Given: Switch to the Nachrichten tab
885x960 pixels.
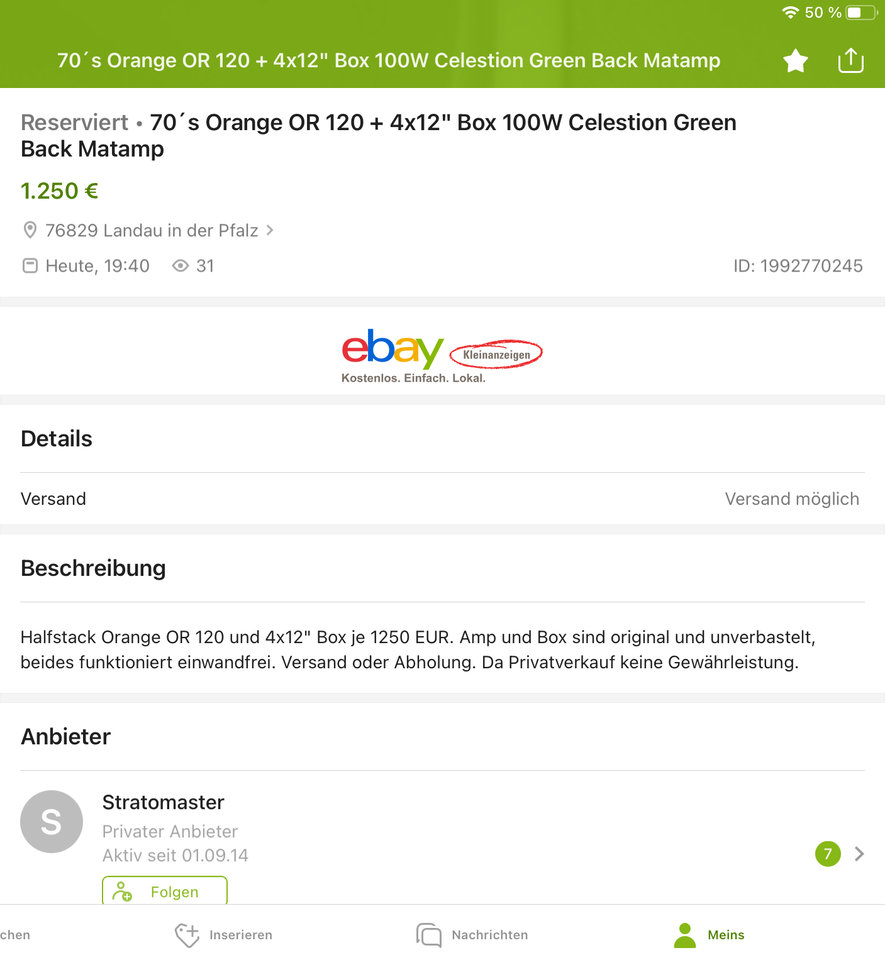Looking at the screenshot, I should pyautogui.click(x=472, y=935).
